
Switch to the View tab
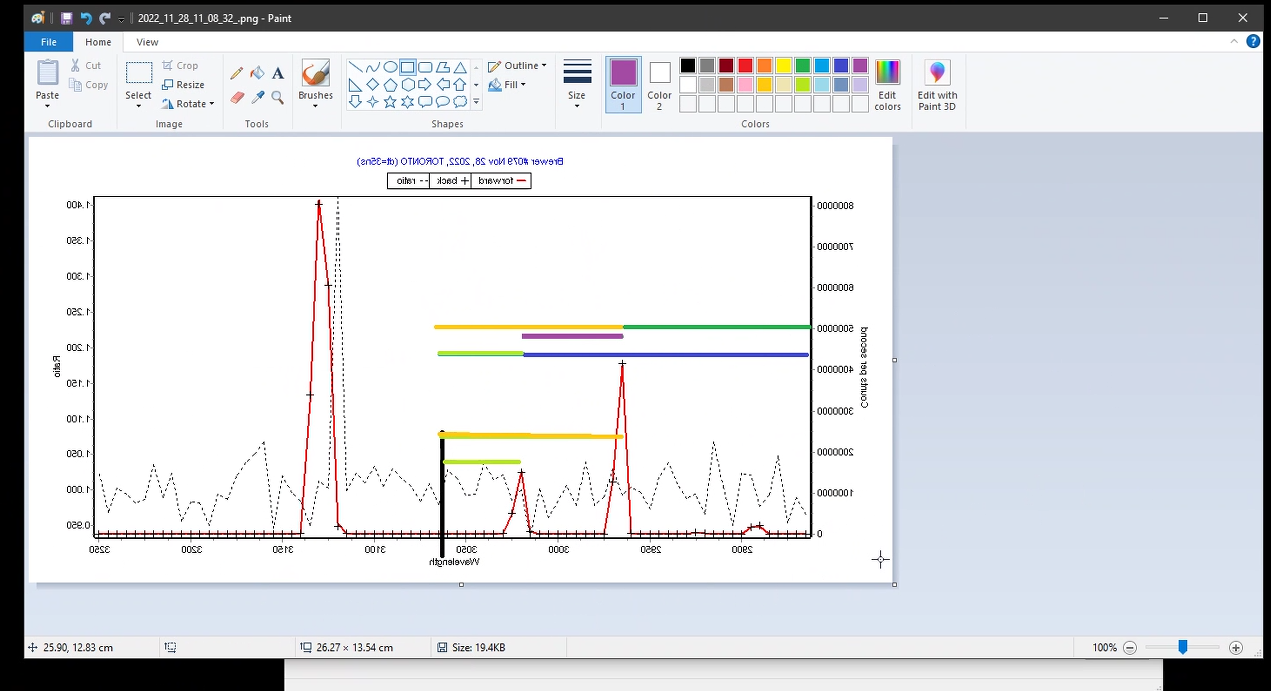point(147,42)
